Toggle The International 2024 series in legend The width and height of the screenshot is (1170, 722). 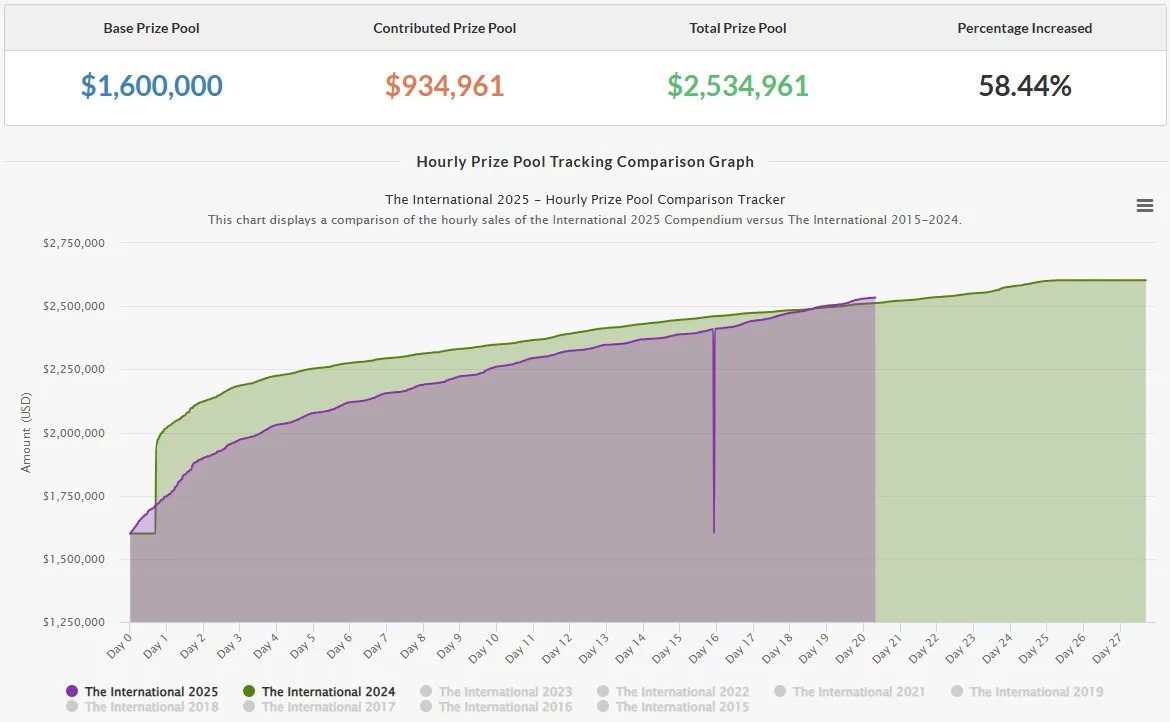pyautogui.click(x=319, y=692)
